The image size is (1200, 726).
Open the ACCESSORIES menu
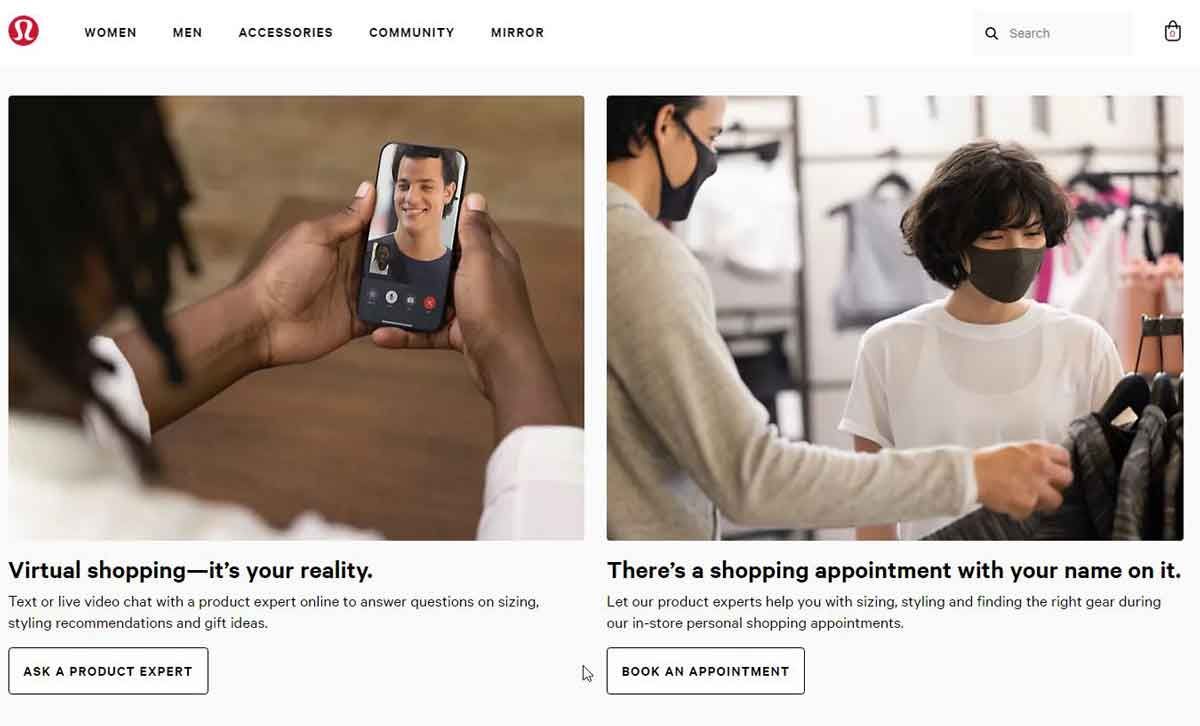(285, 32)
